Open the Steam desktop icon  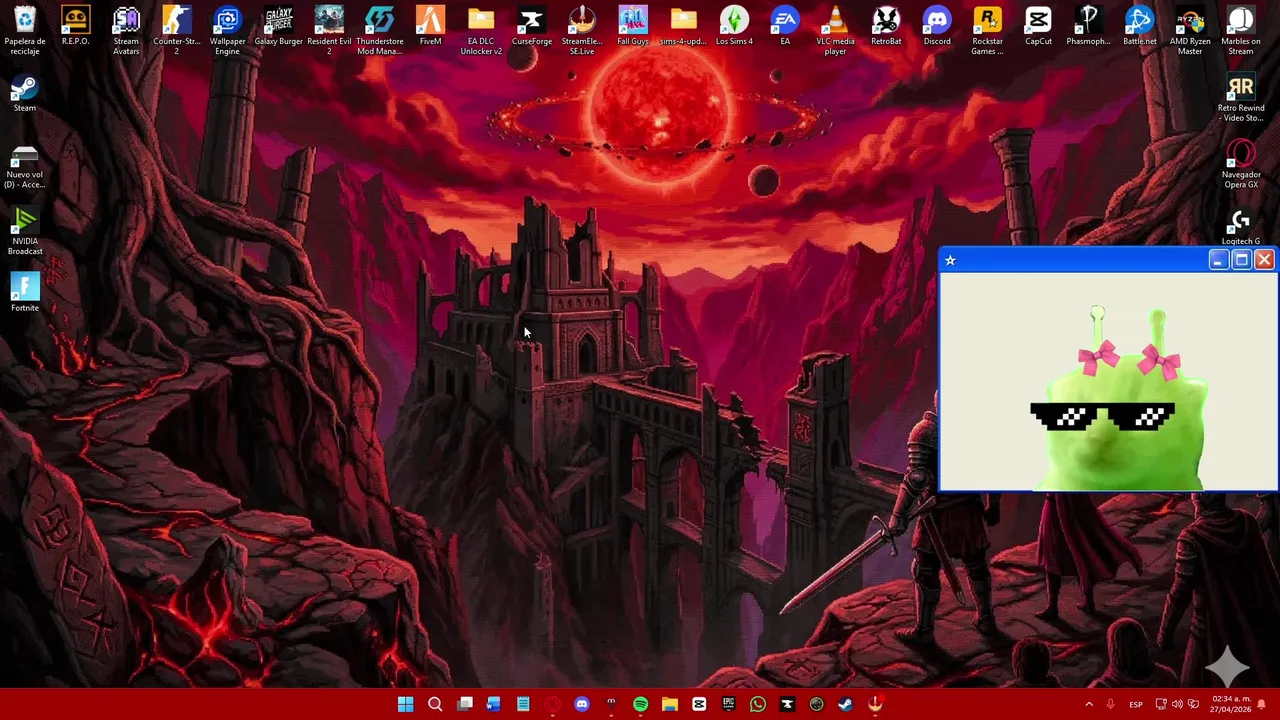(x=25, y=92)
